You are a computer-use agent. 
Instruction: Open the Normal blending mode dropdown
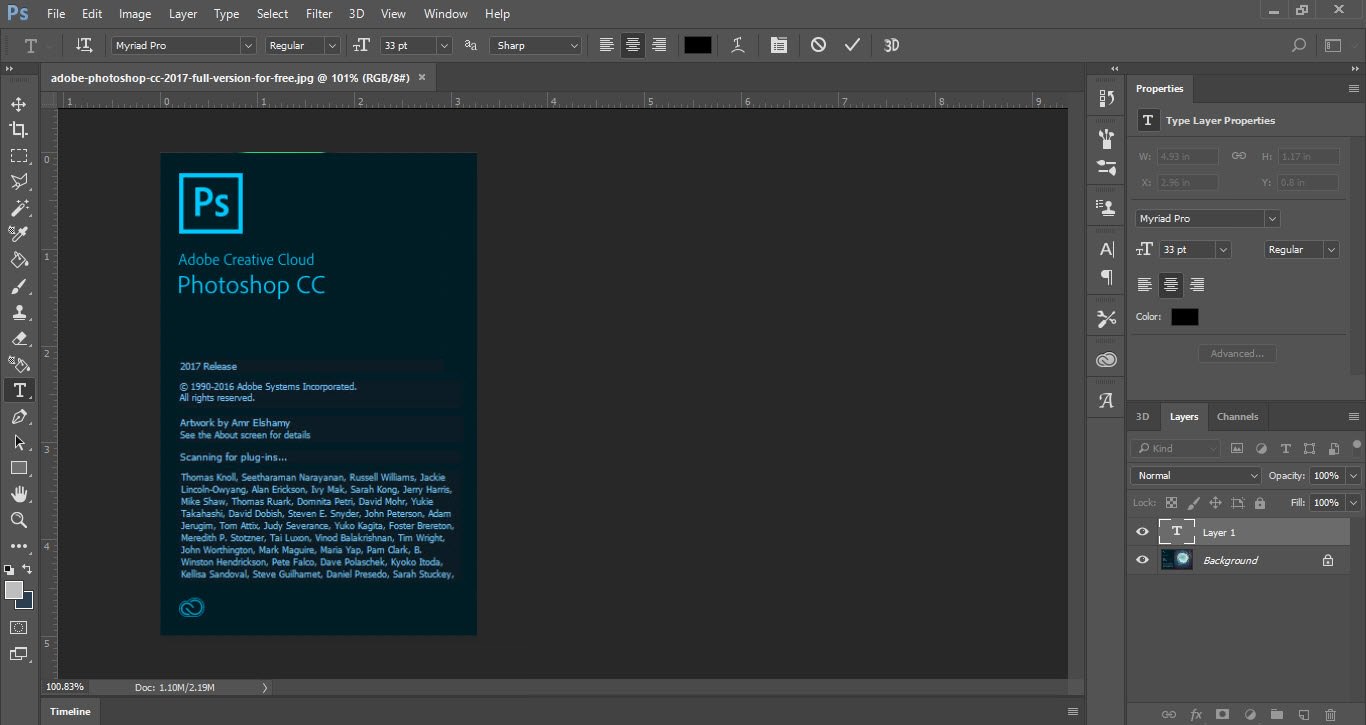(1196, 475)
